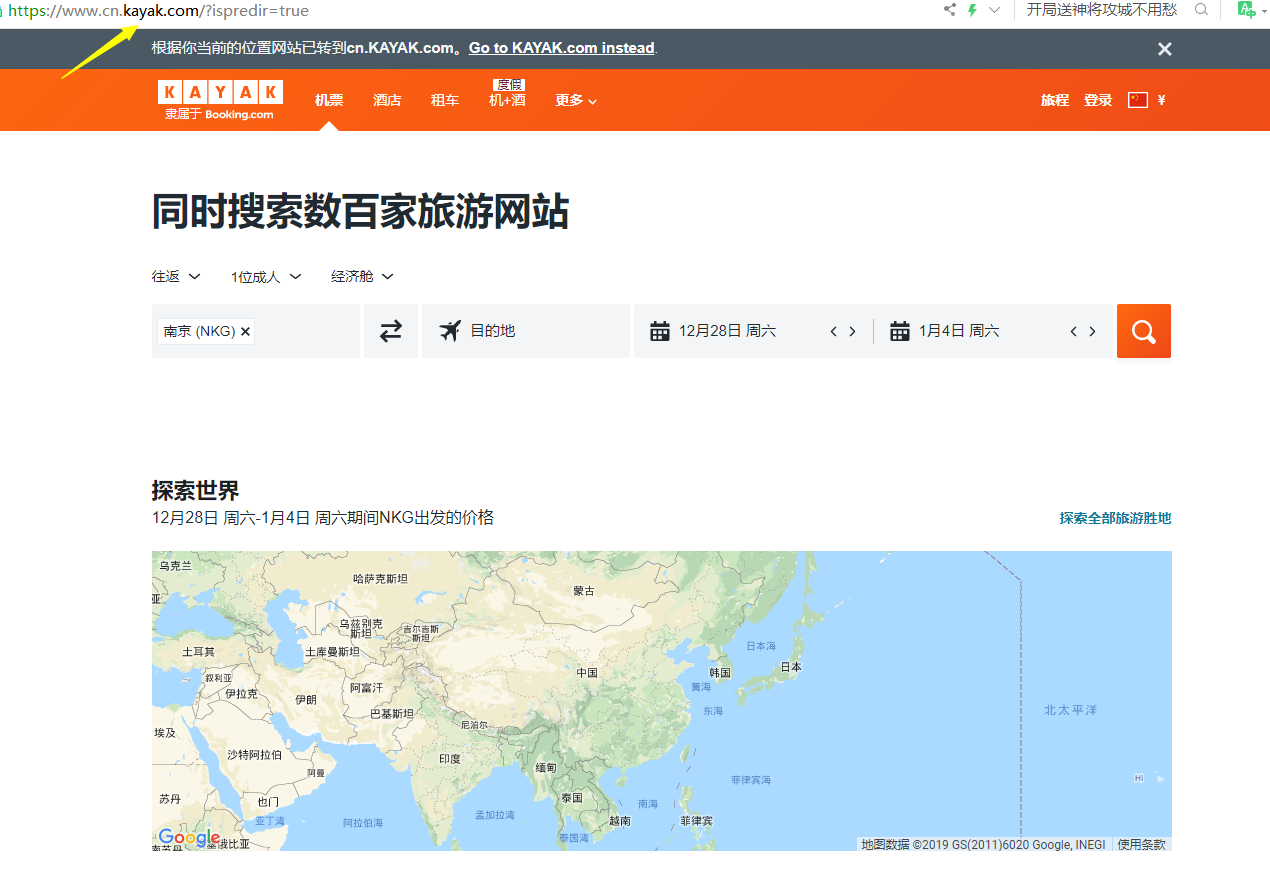
Task: Click the 韩国 label on the map
Action: pyautogui.click(x=720, y=673)
